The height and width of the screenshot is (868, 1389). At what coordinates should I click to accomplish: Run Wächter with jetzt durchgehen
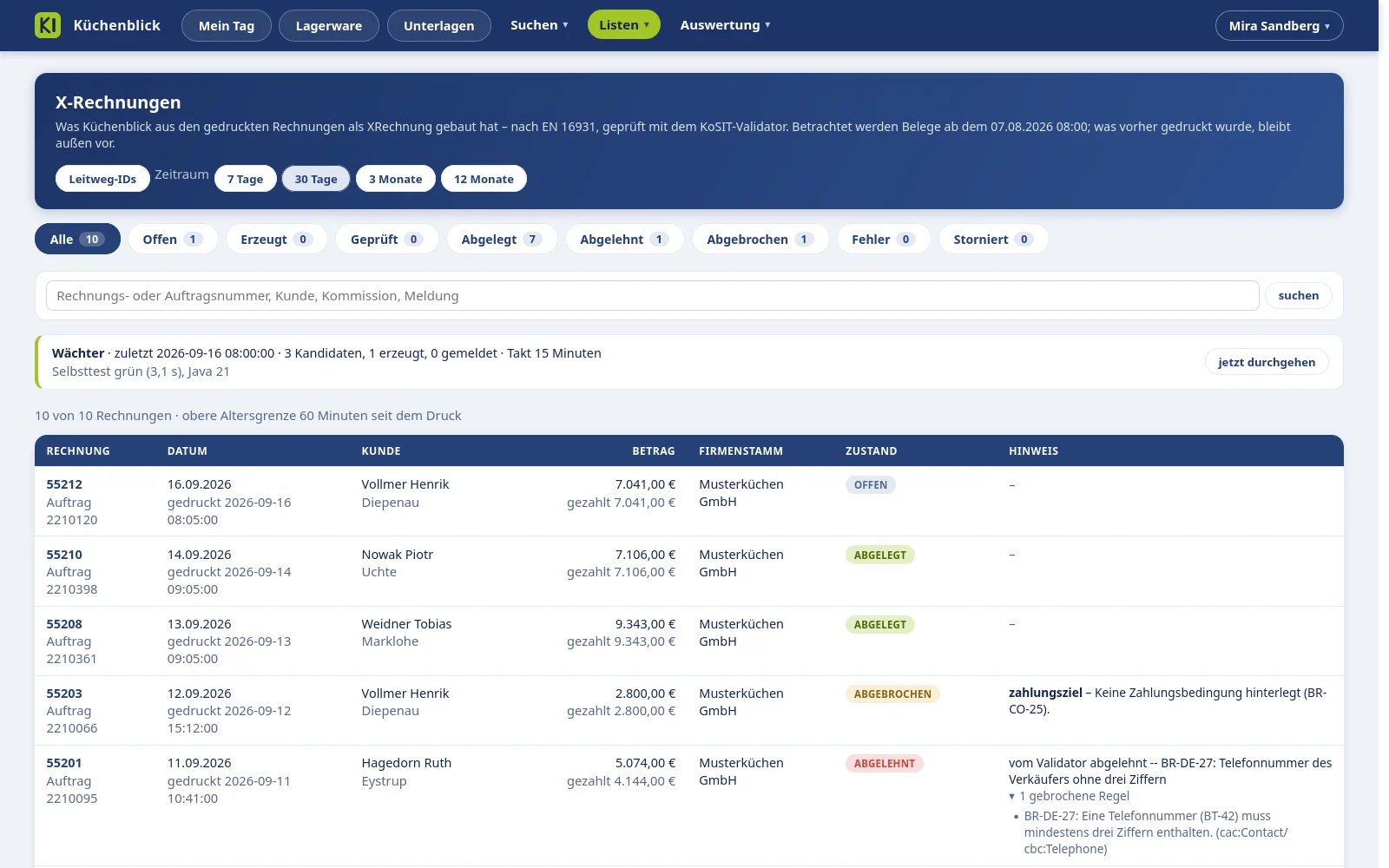click(x=1267, y=362)
